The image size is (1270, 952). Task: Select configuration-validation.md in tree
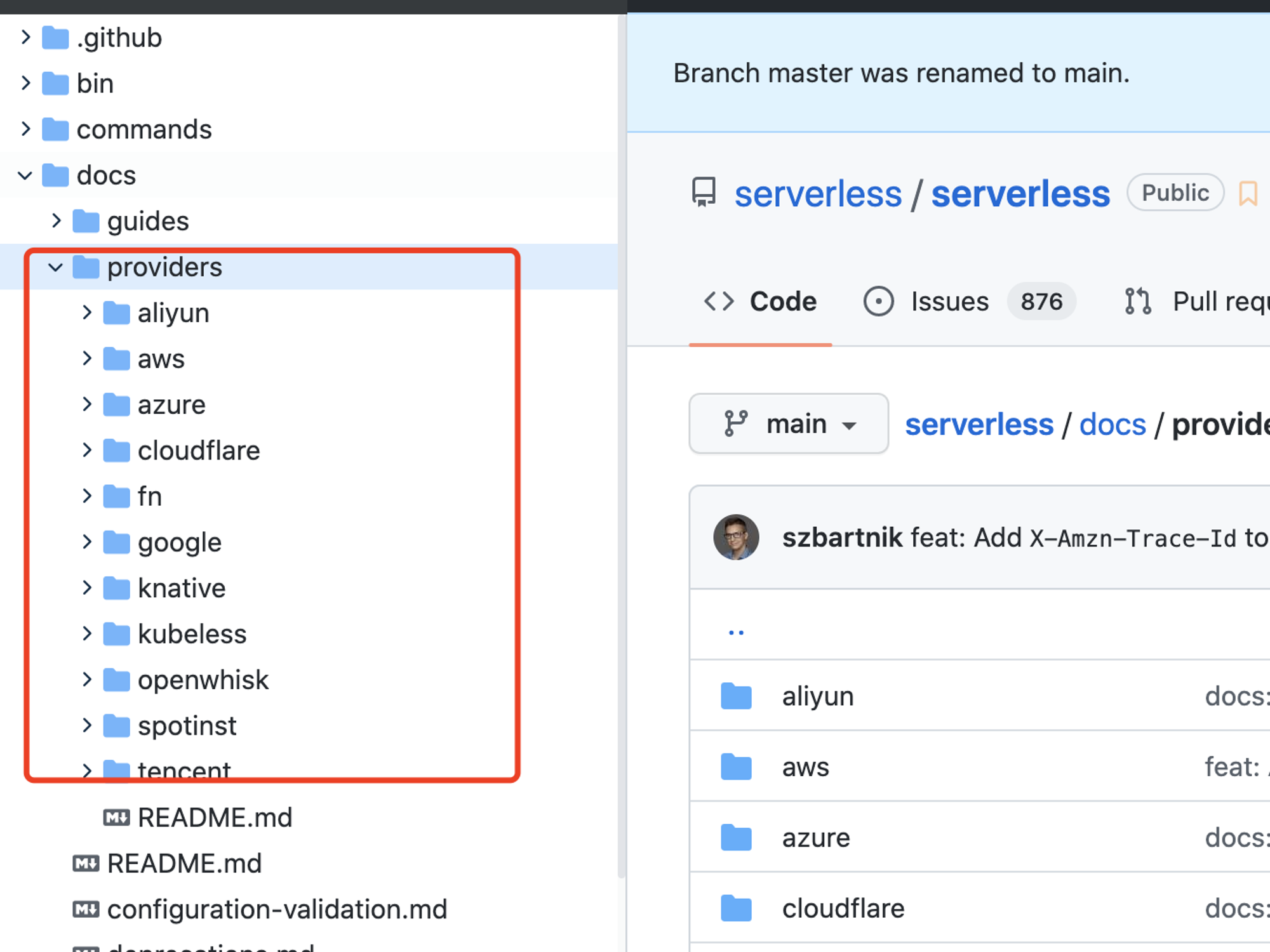[277, 909]
